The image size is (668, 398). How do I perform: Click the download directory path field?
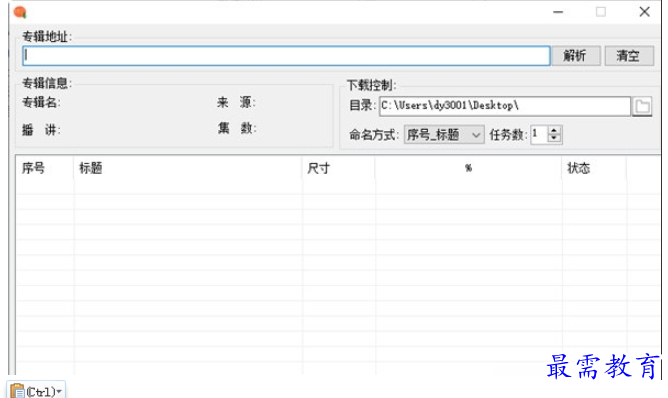tap(505, 106)
